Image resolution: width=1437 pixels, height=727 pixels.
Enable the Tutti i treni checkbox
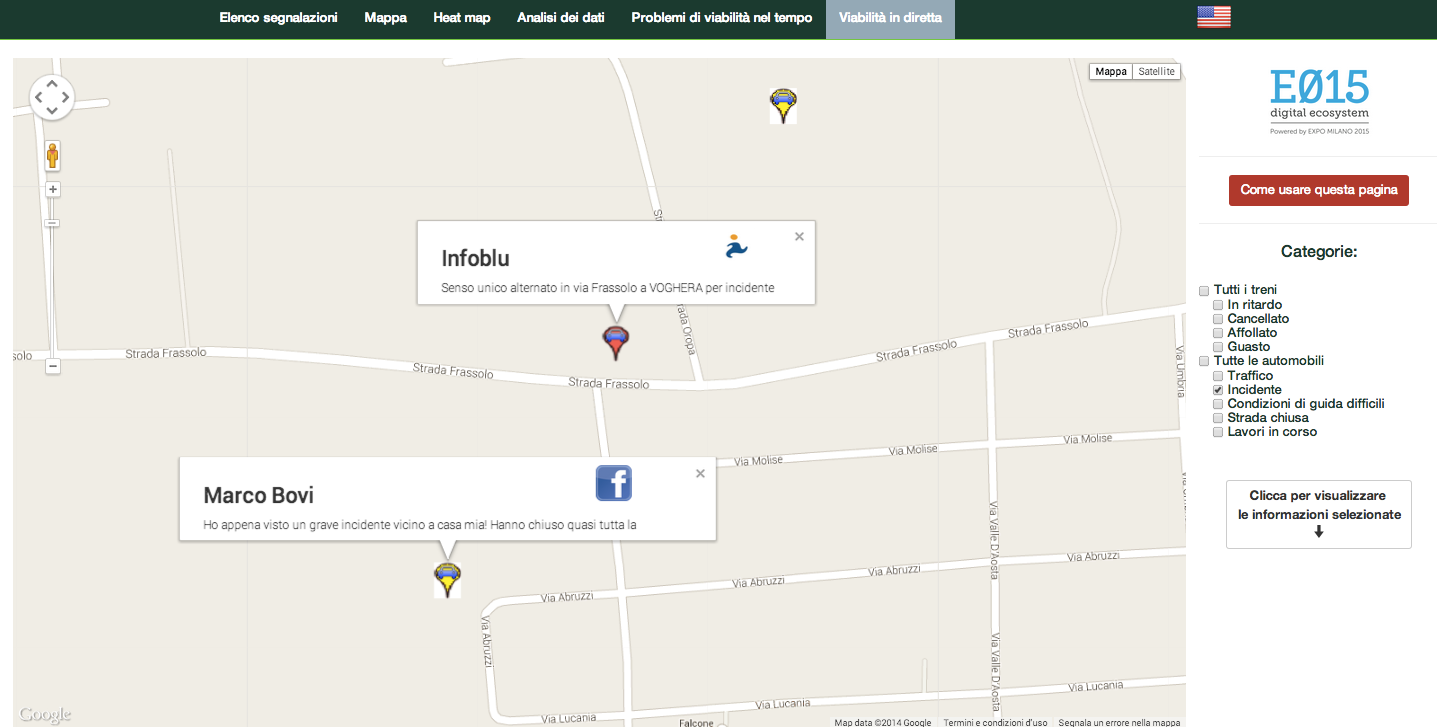[1204, 291]
